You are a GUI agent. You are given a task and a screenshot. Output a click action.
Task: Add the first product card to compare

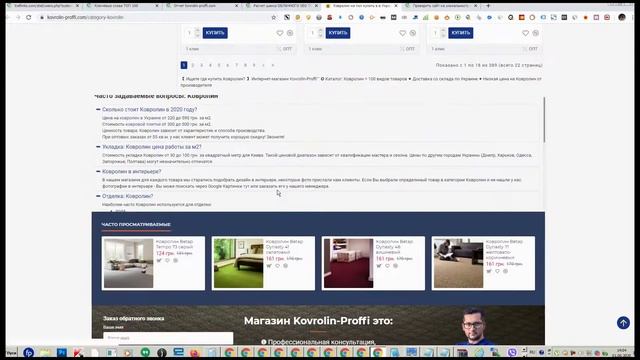290,33
